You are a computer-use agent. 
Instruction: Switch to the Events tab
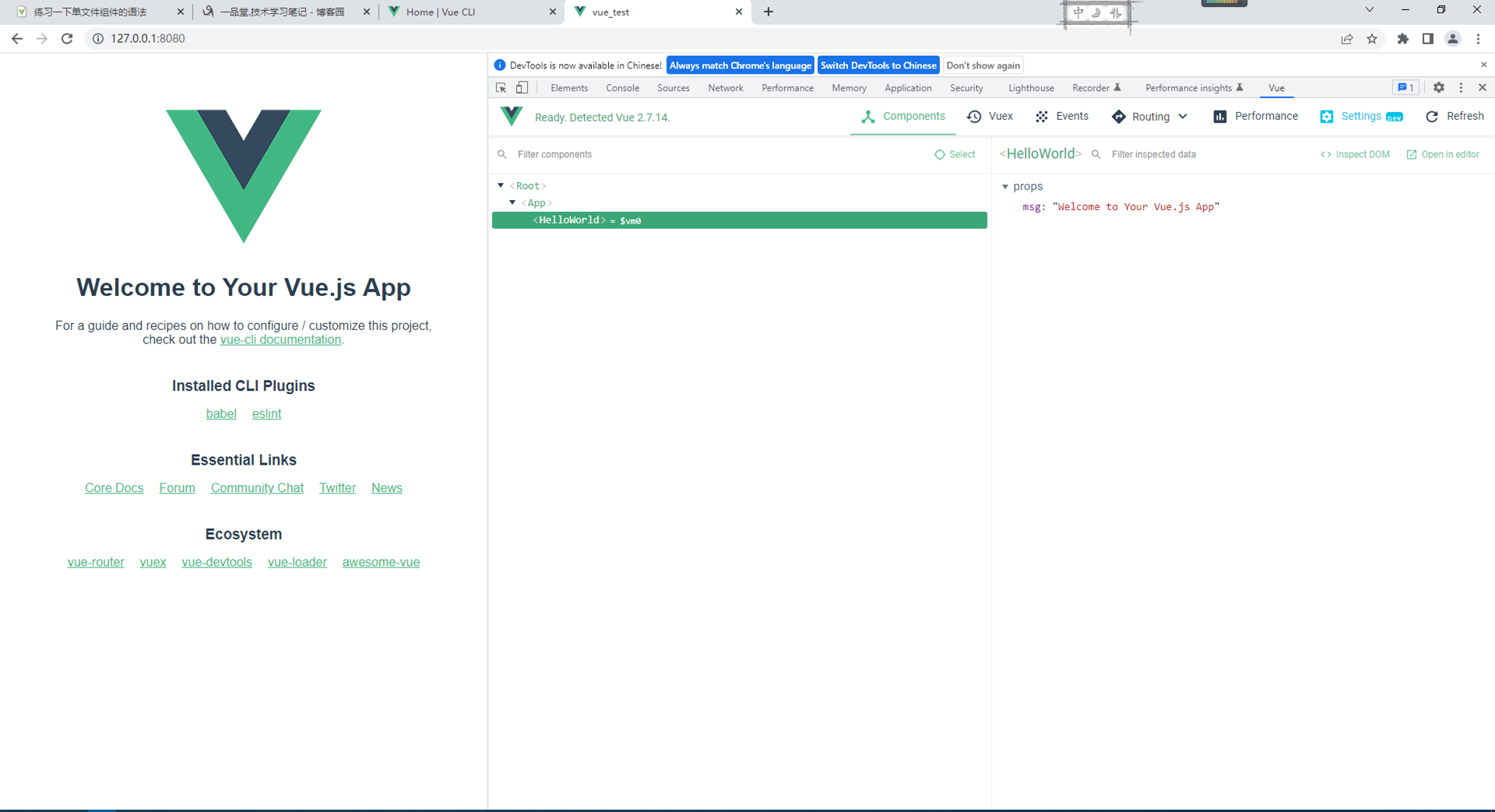pyautogui.click(x=1062, y=116)
